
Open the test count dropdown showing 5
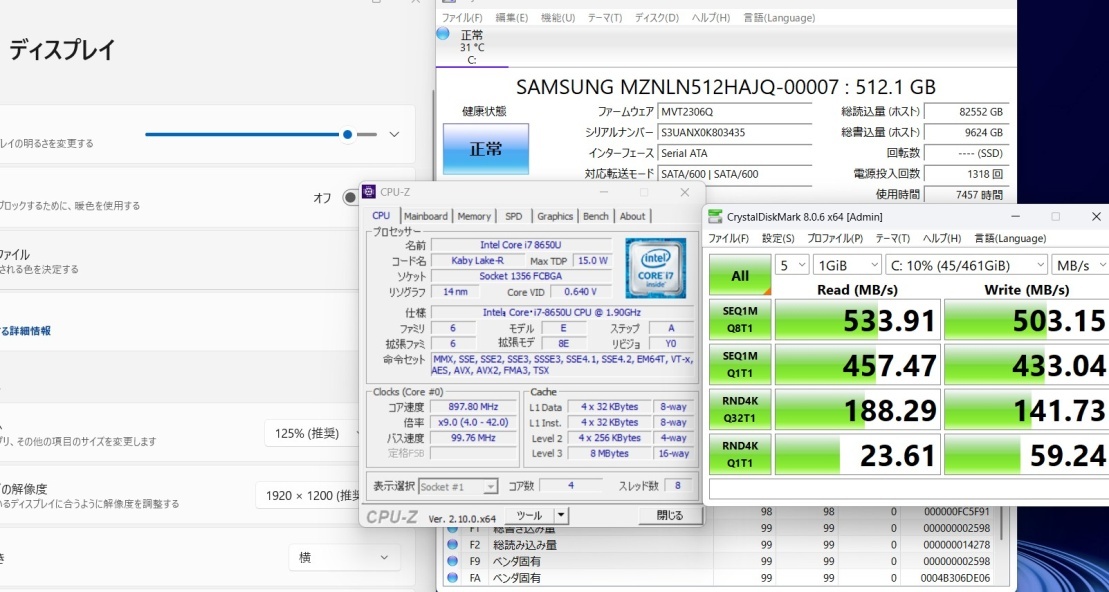pos(792,265)
